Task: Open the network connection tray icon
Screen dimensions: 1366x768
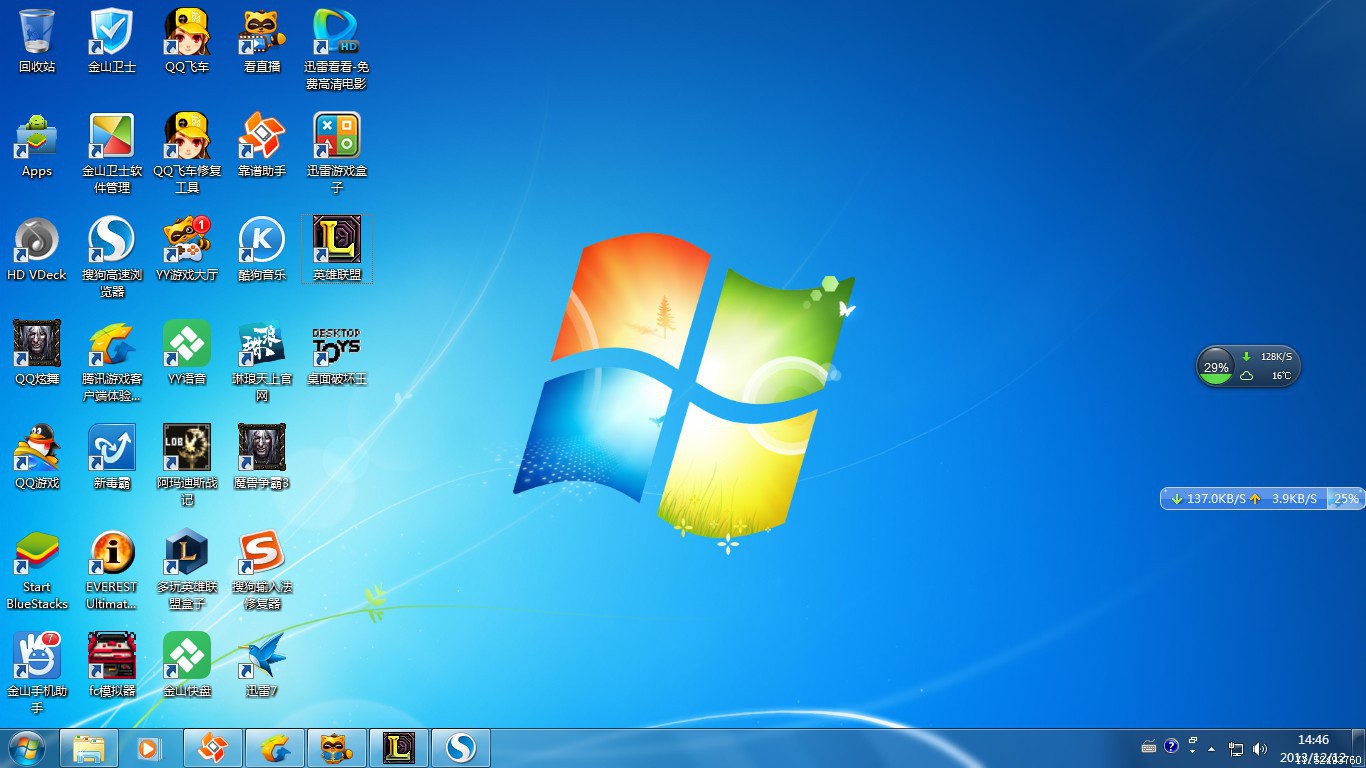Action: click(1236, 748)
